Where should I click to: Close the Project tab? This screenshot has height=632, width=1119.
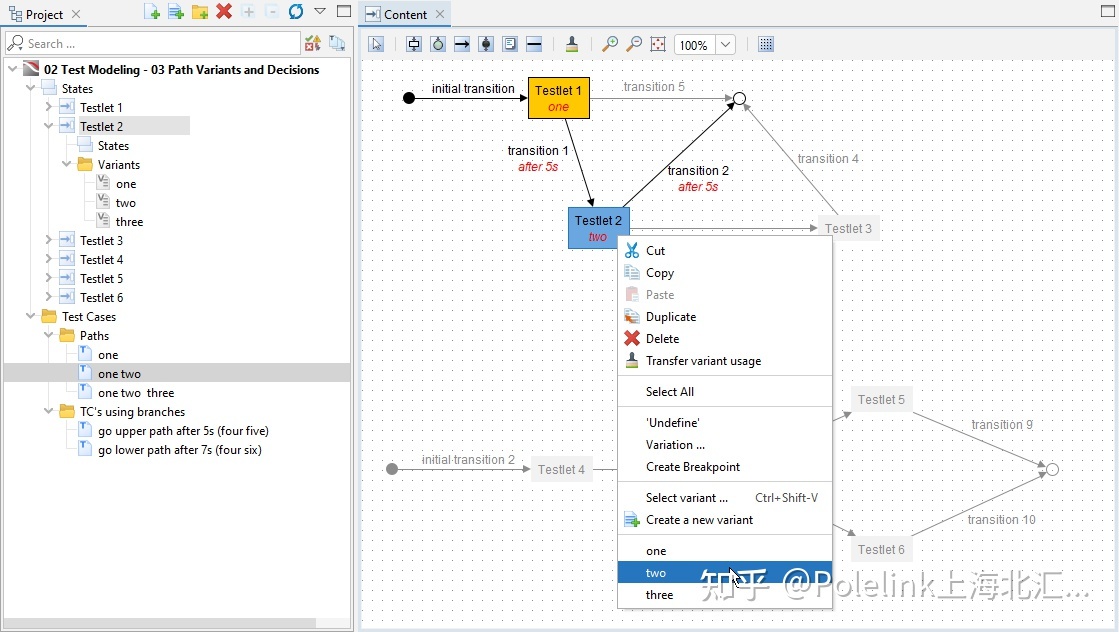tap(76, 14)
